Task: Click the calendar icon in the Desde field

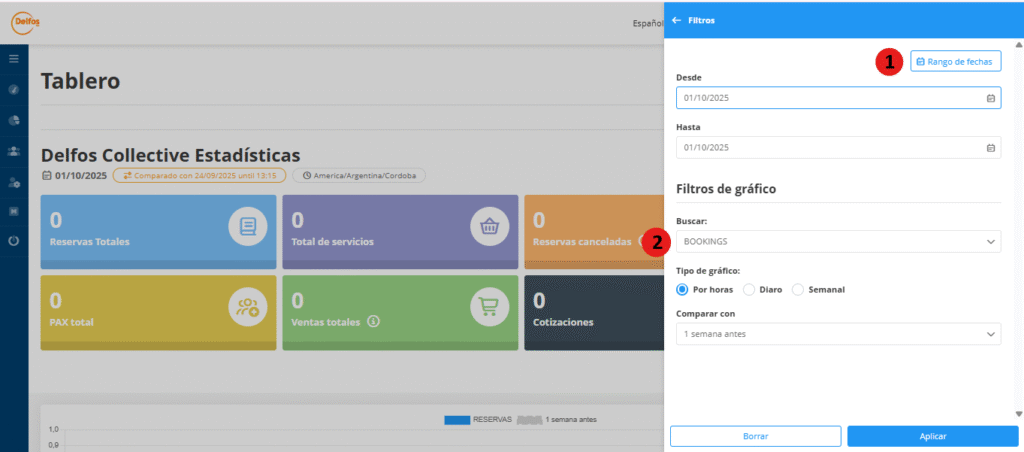Action: [990, 98]
